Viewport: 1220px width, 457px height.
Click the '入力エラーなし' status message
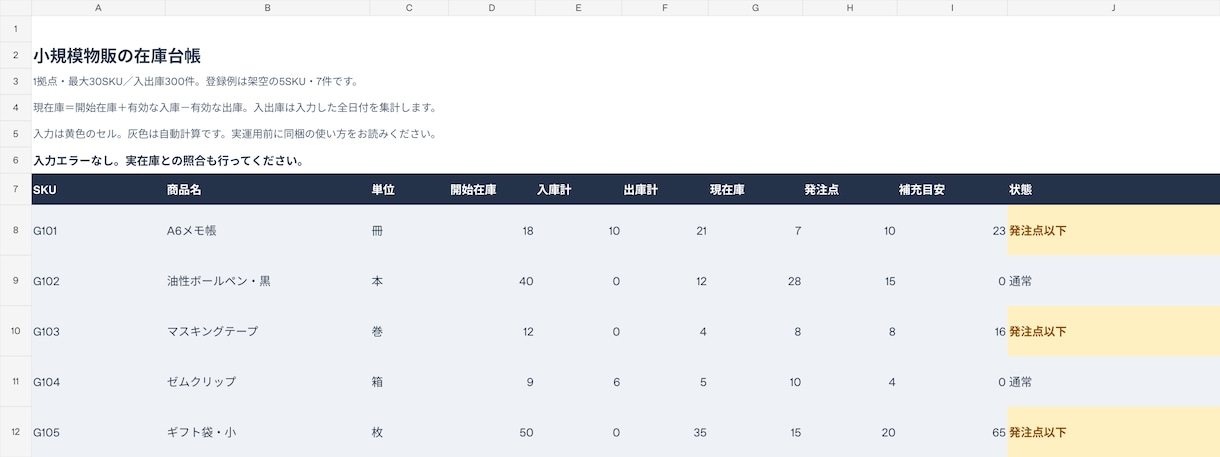[168, 160]
